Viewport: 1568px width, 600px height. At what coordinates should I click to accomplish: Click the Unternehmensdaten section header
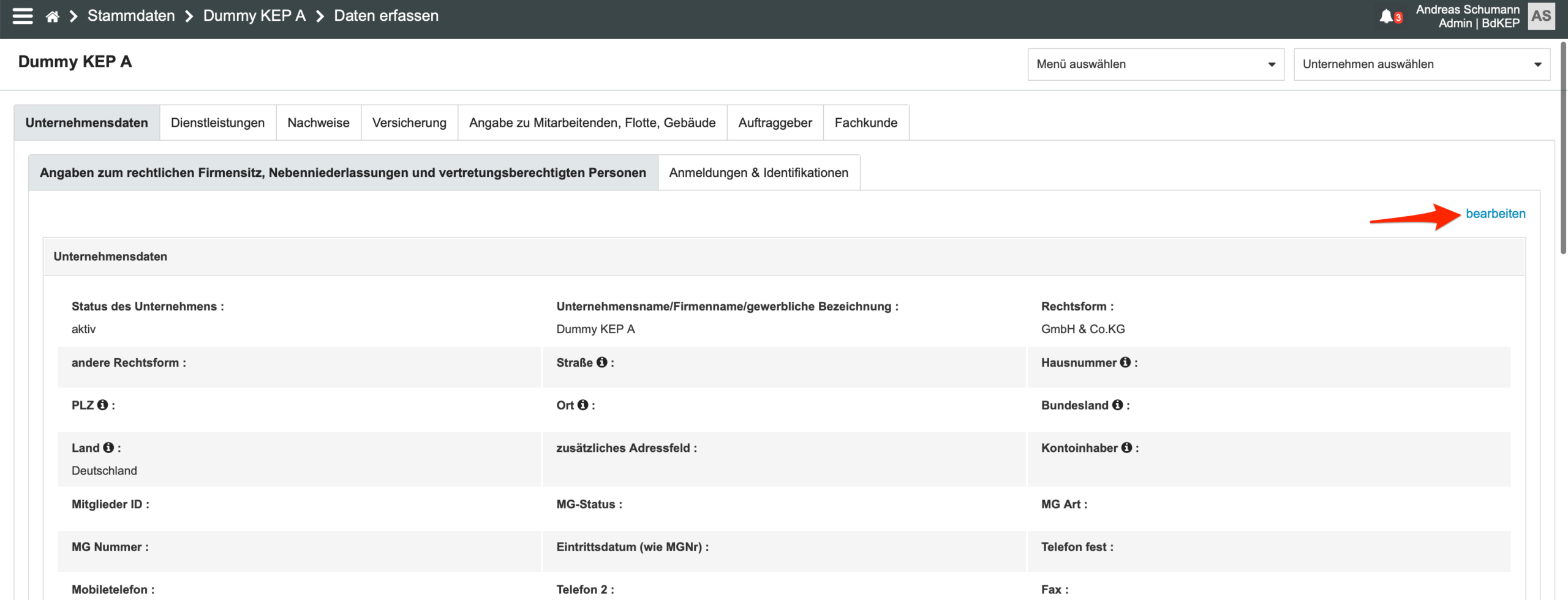point(784,257)
